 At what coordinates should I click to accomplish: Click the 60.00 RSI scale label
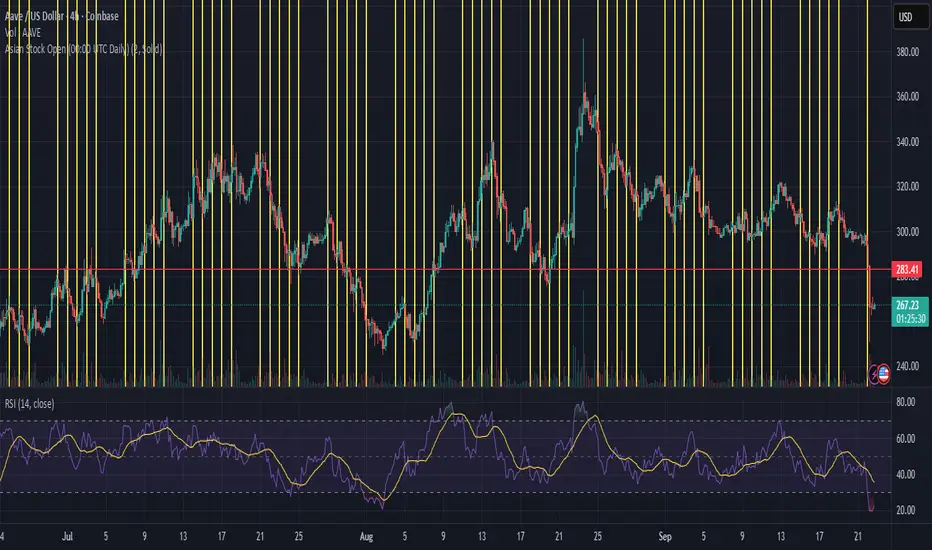coord(906,438)
